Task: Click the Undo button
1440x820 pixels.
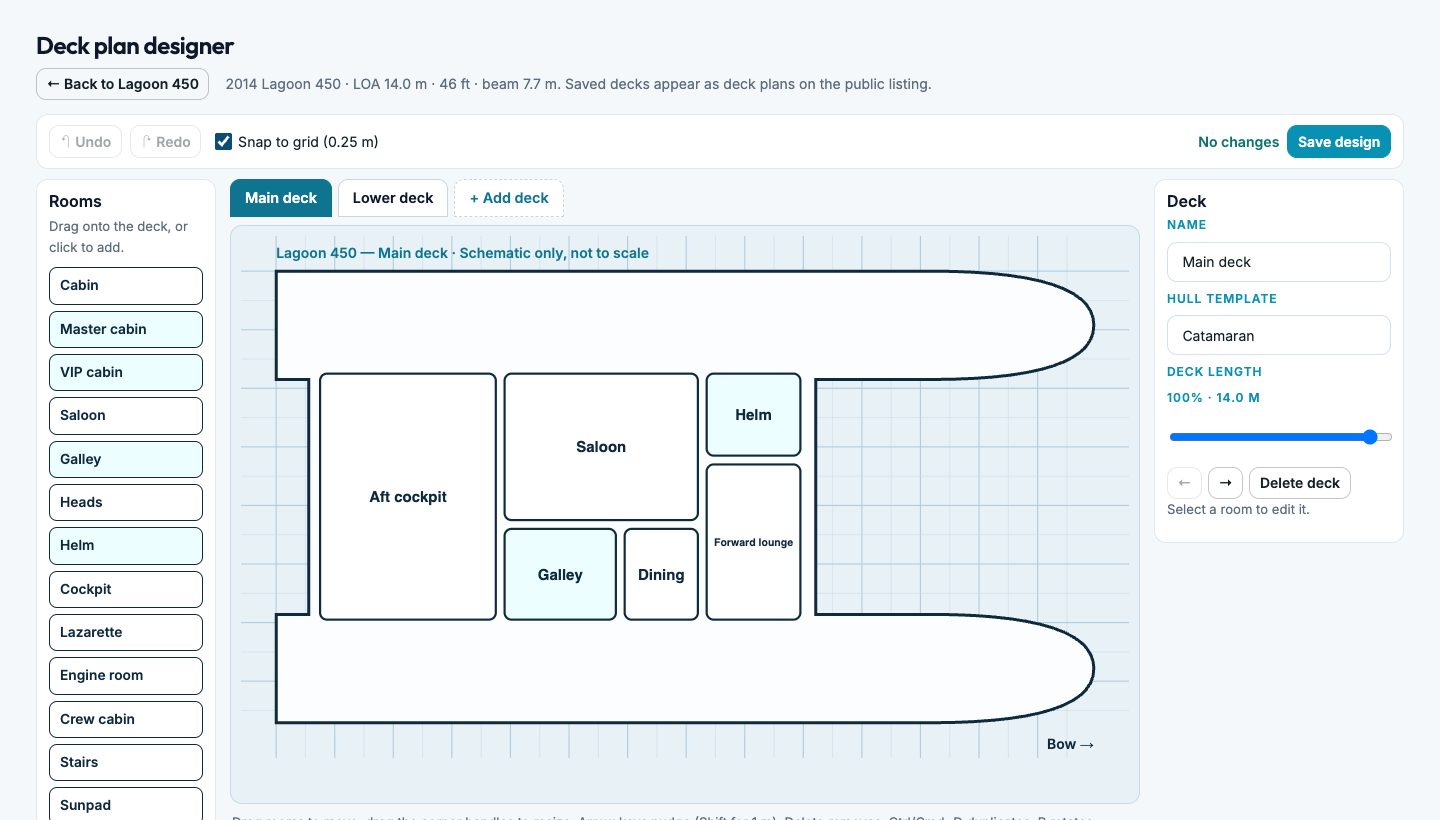Action: click(x=85, y=142)
